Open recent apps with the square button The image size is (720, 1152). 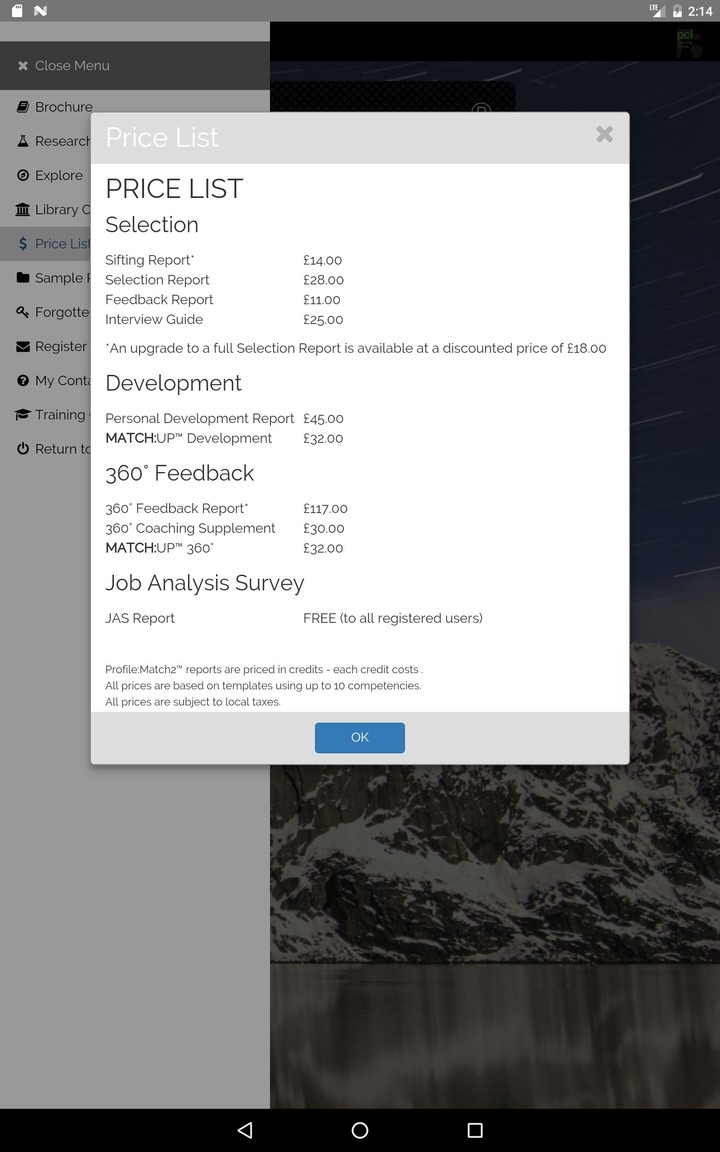pos(474,1130)
